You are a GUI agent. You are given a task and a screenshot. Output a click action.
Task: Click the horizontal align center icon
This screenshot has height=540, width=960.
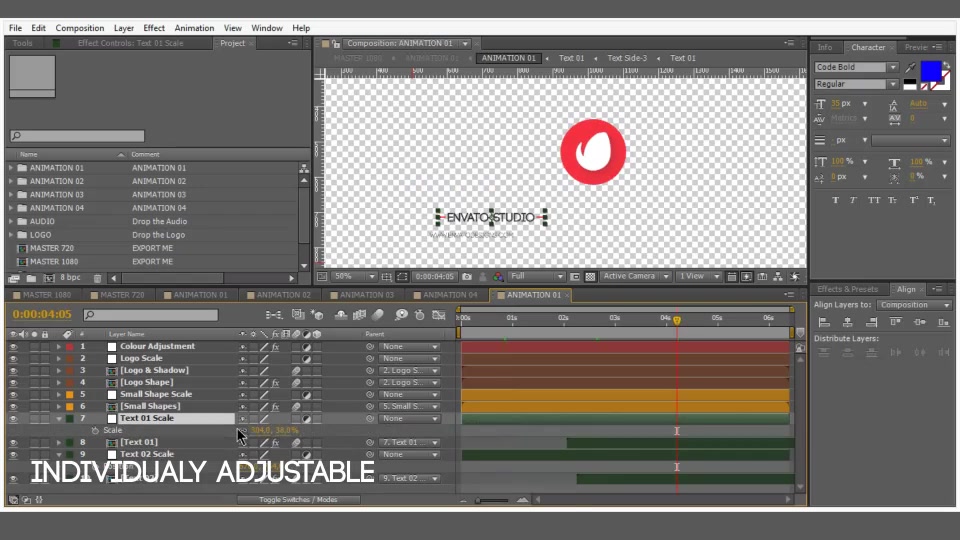[x=848, y=322]
